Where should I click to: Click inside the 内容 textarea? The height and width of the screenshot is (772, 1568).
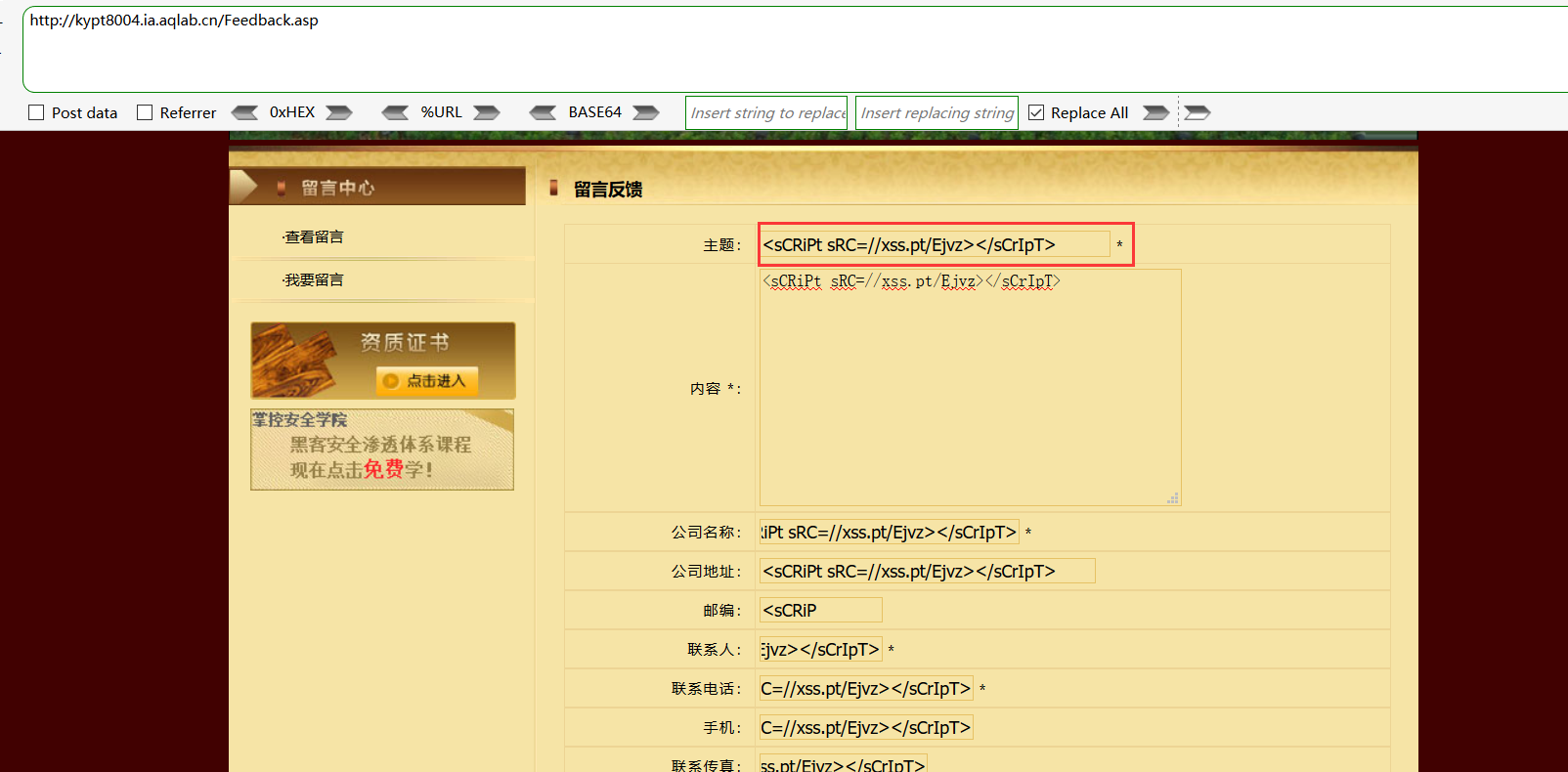tap(970, 387)
